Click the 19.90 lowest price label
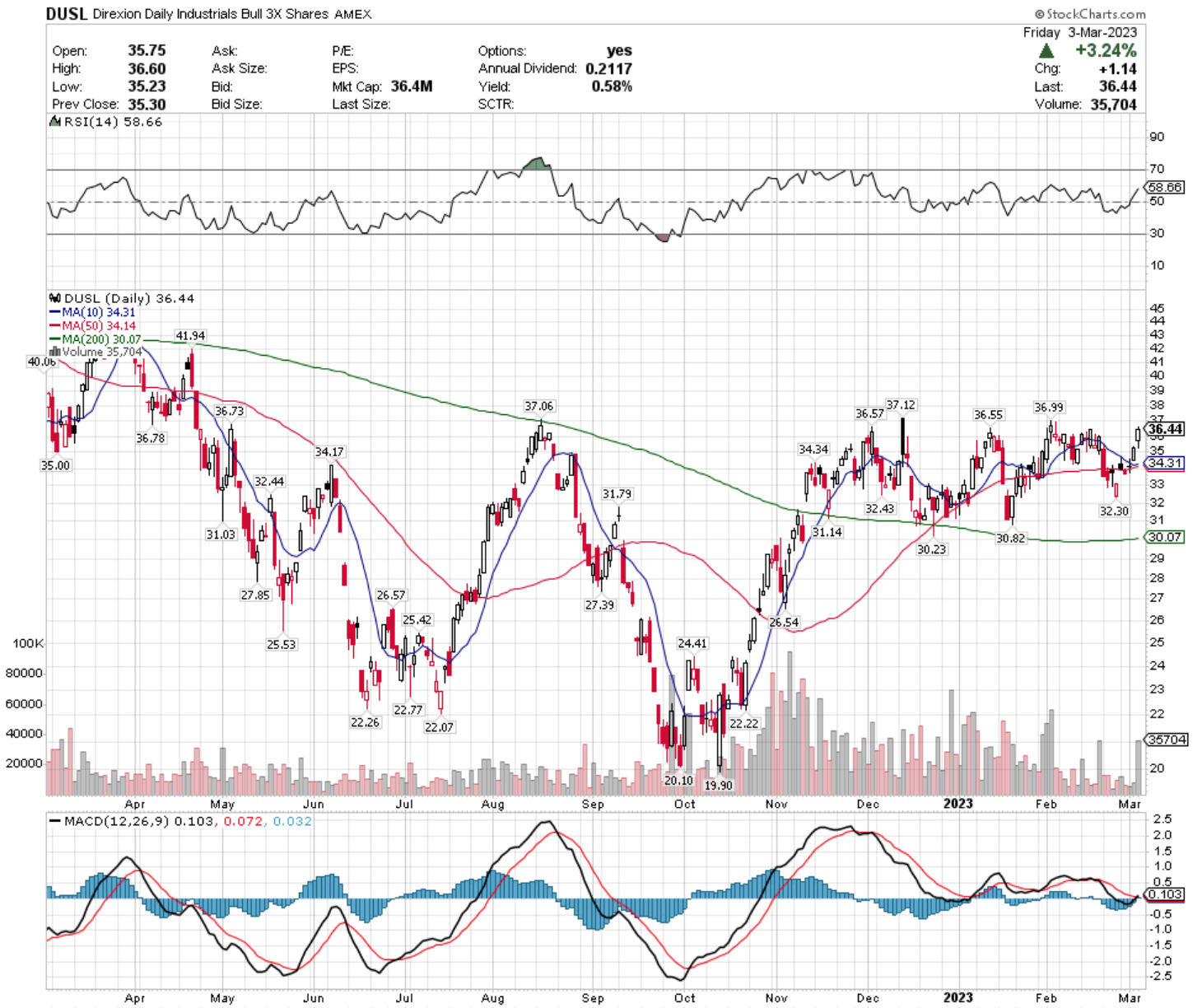This screenshot has height=1008, width=1202. tap(718, 785)
